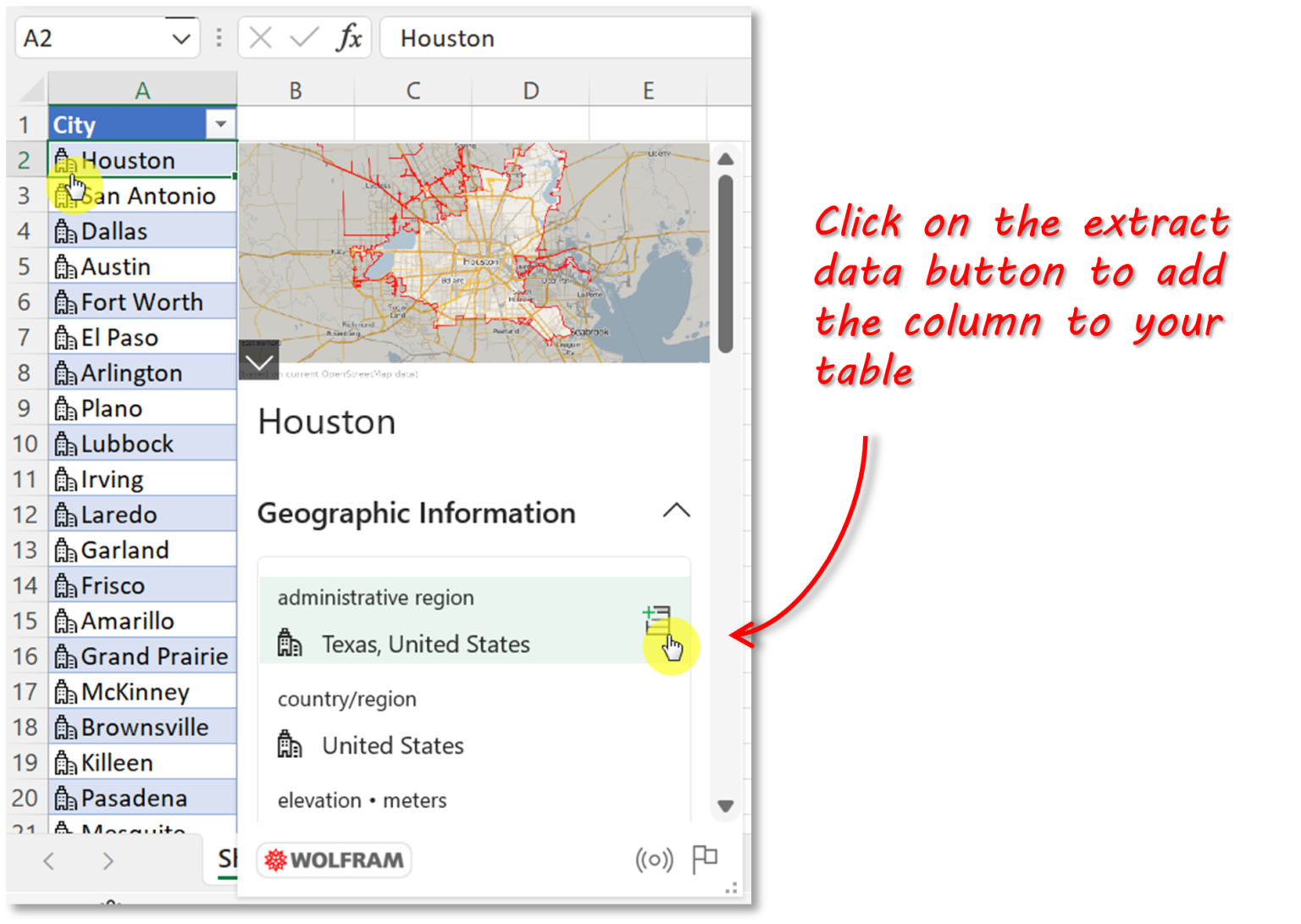Collapse the Geographic Information section
Screen dimensions: 1301x924
pos(676,511)
